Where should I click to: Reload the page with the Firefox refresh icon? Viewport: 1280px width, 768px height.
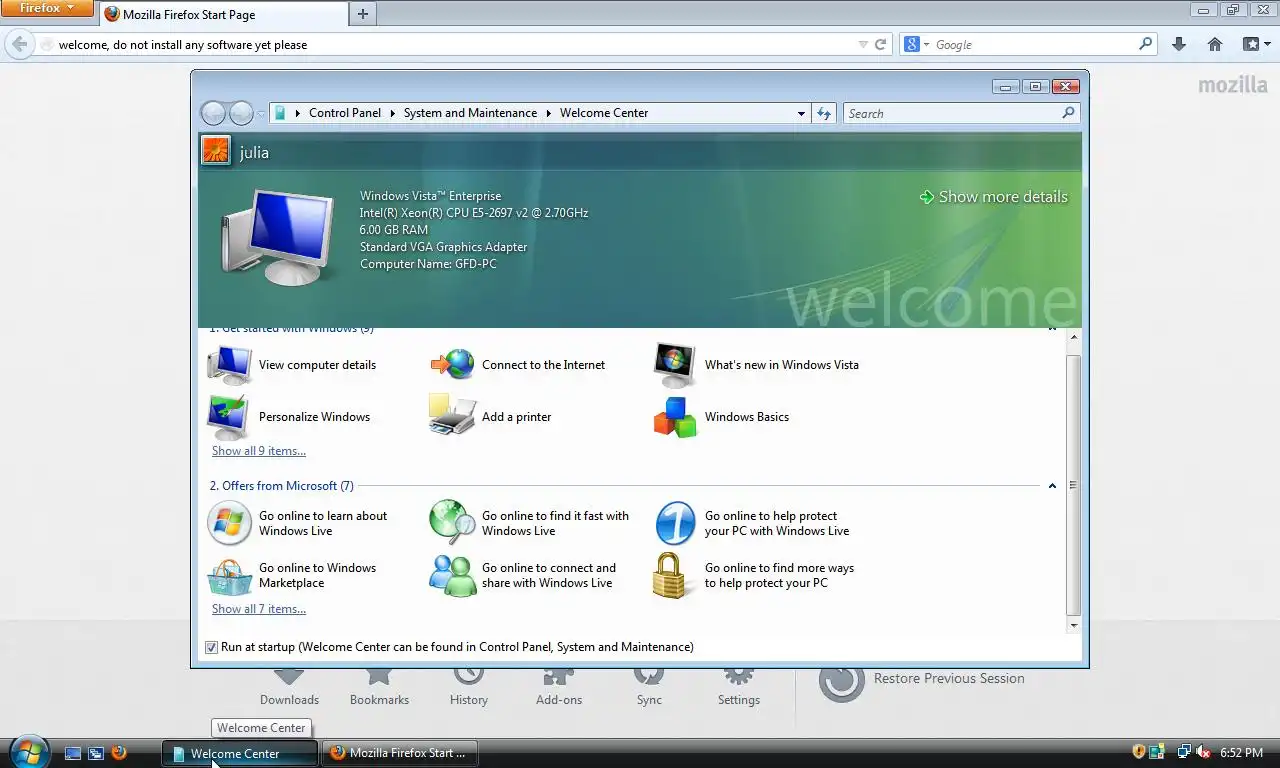tap(881, 44)
